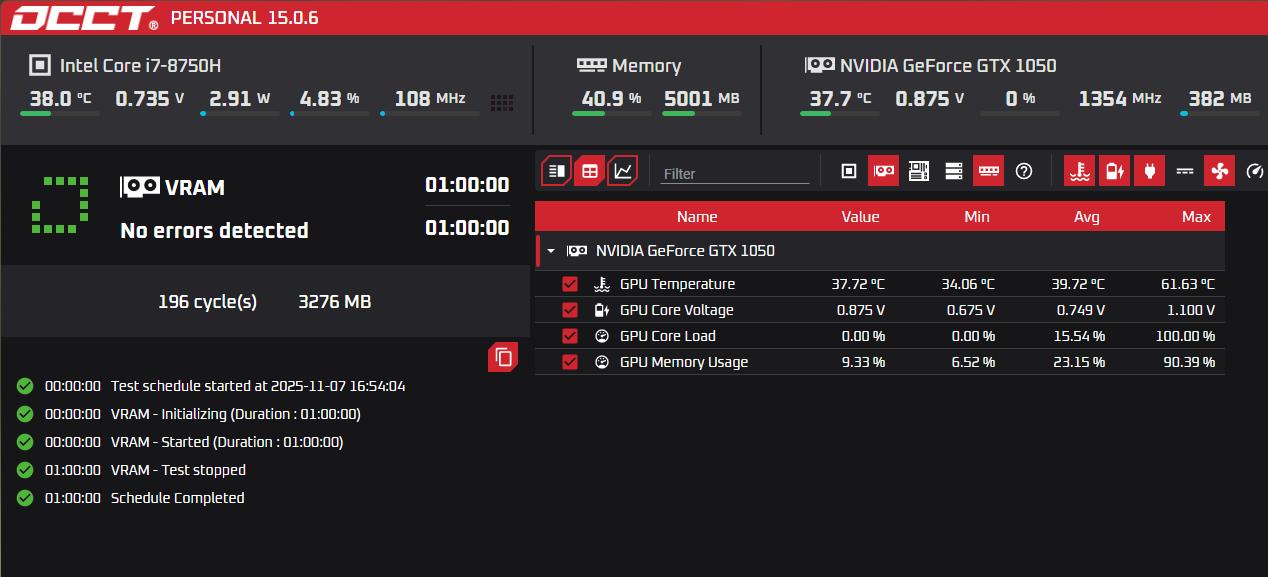Toggle the temperature sensor type filter

(1079, 171)
